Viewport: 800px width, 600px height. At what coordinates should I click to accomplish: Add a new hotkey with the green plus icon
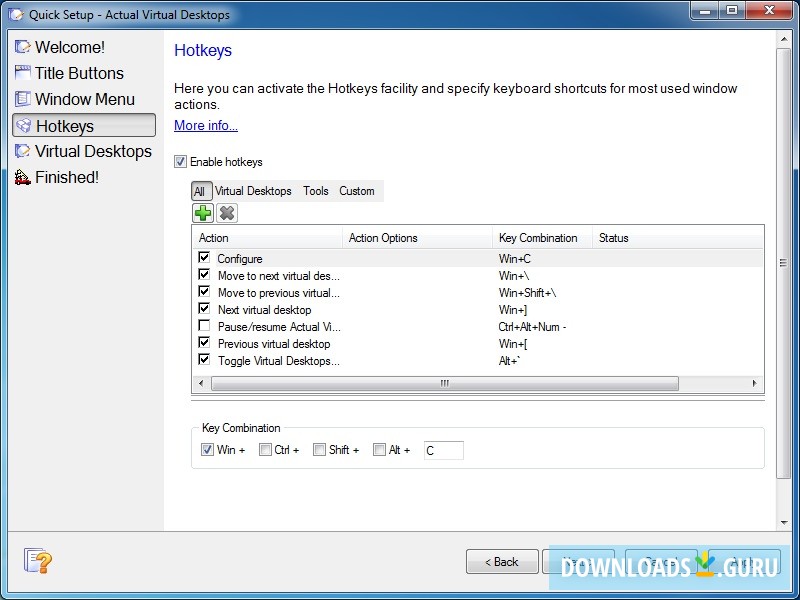(202, 212)
